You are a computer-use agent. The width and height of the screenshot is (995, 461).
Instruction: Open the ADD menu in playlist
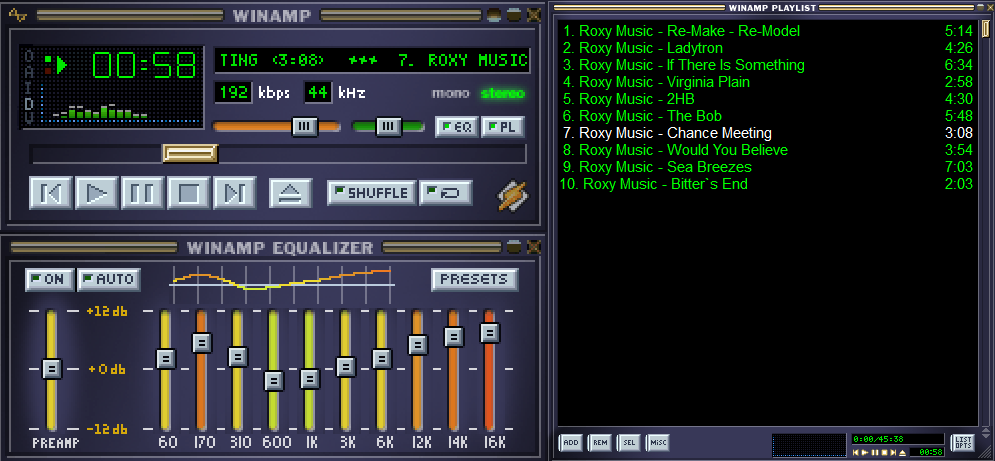tap(570, 442)
